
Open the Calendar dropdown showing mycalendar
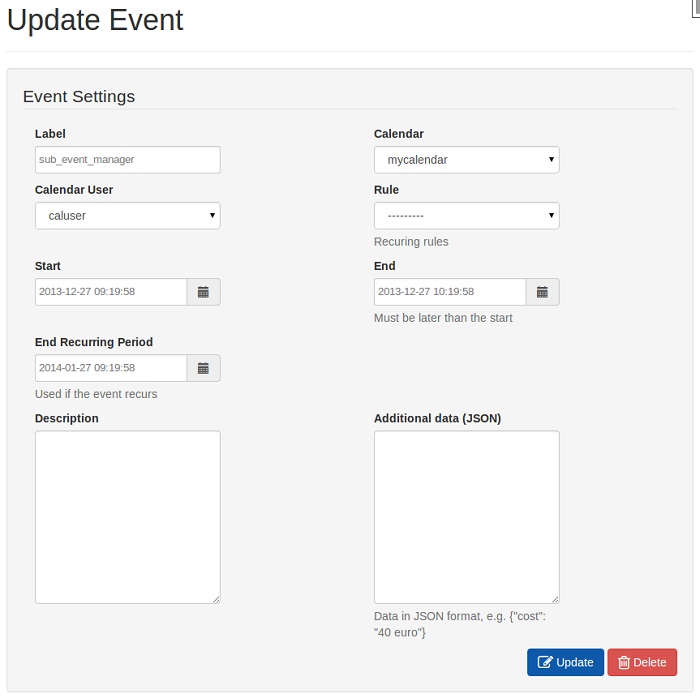point(467,160)
